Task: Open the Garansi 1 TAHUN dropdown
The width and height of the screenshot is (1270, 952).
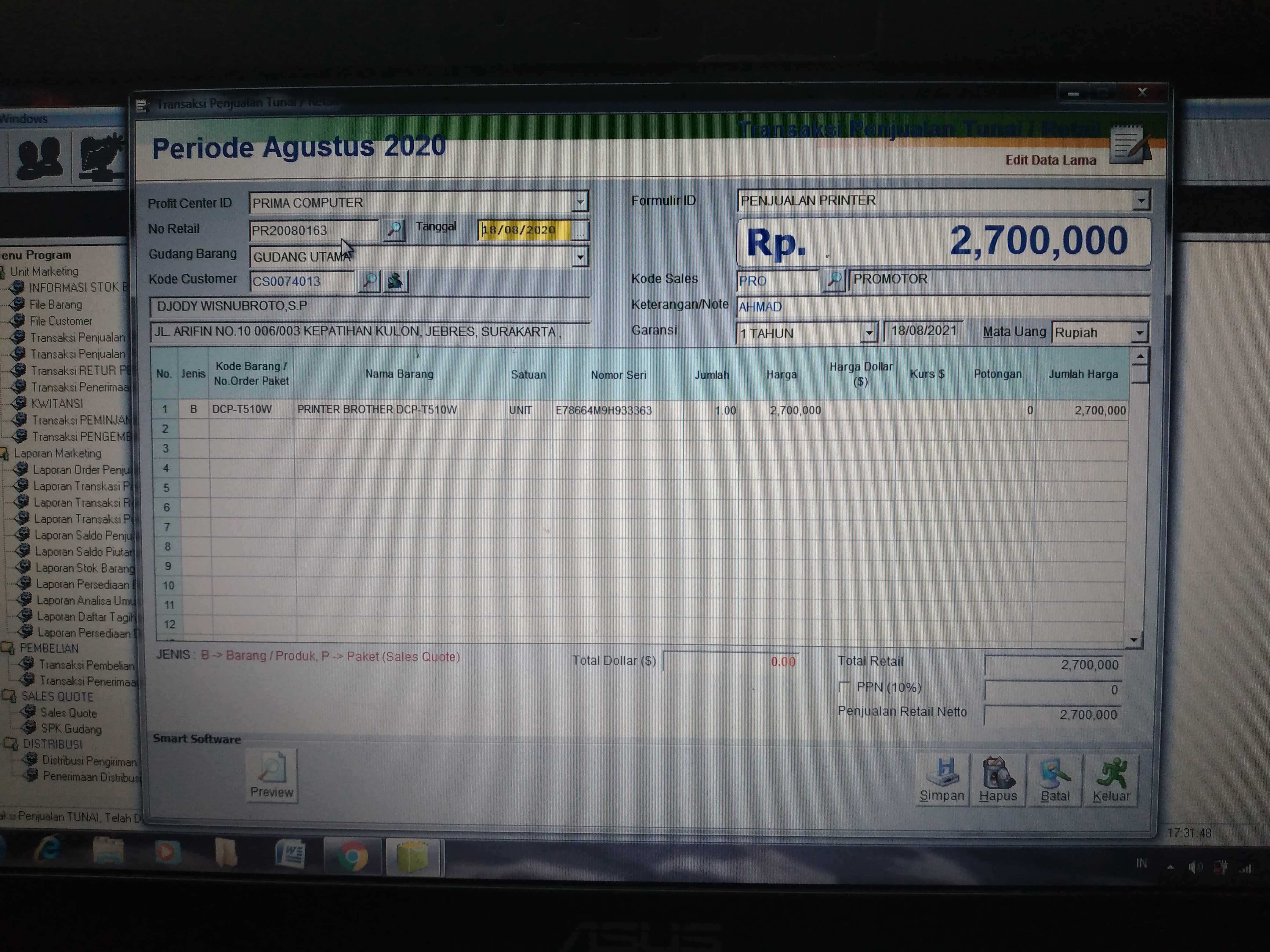Action: 869,333
